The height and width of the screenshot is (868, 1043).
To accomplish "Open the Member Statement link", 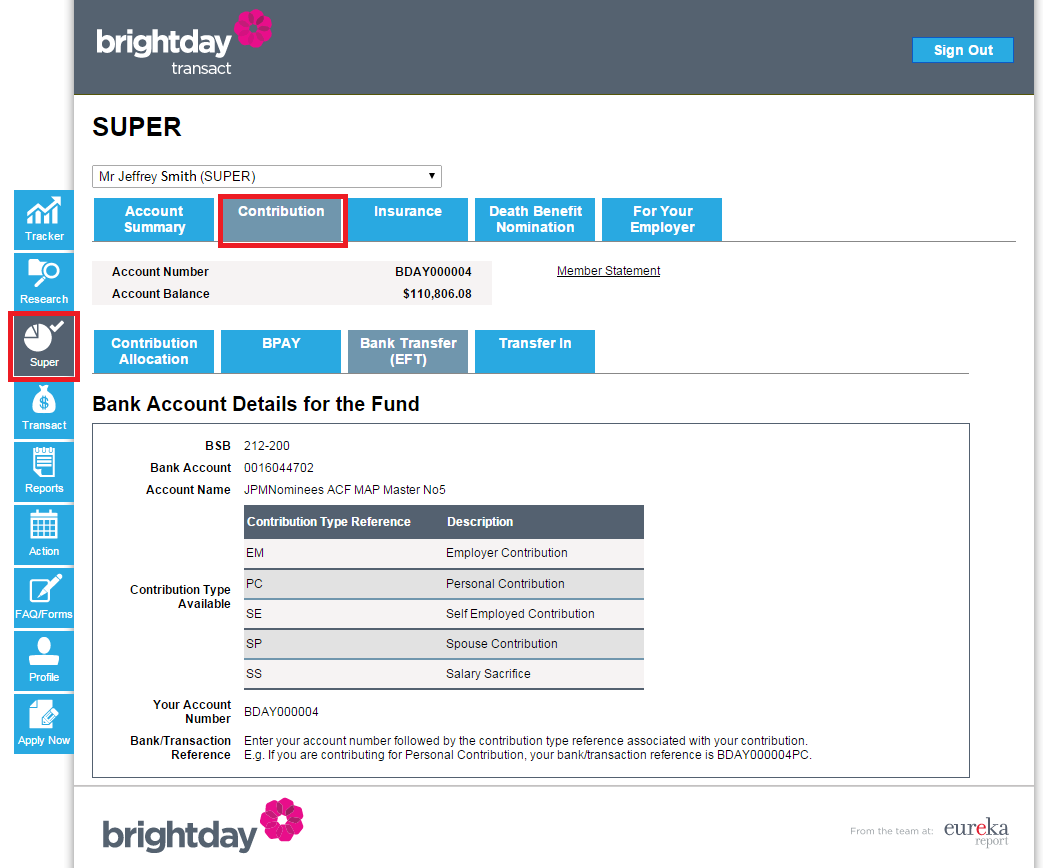I will click(608, 271).
